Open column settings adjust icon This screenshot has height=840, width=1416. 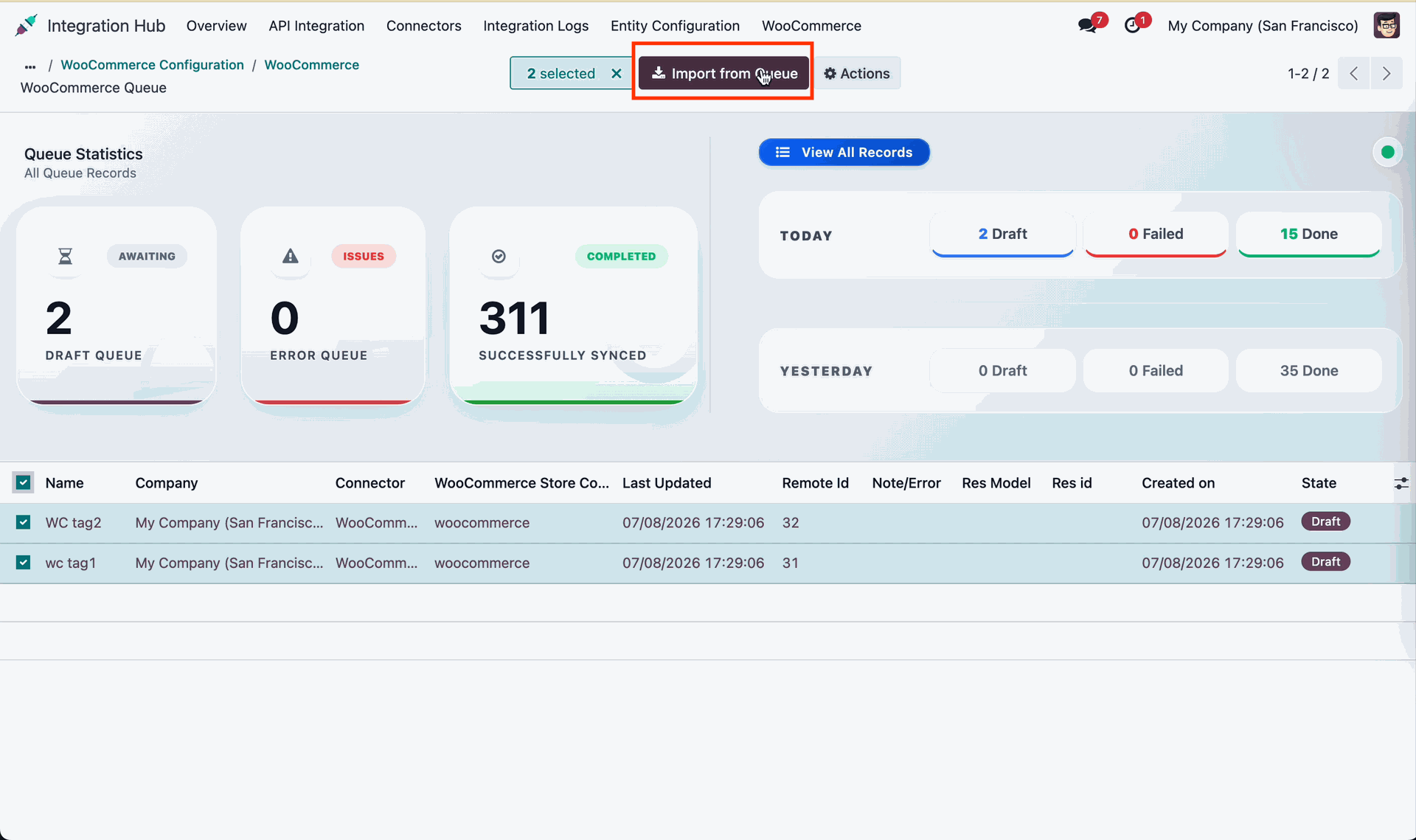[1401, 483]
